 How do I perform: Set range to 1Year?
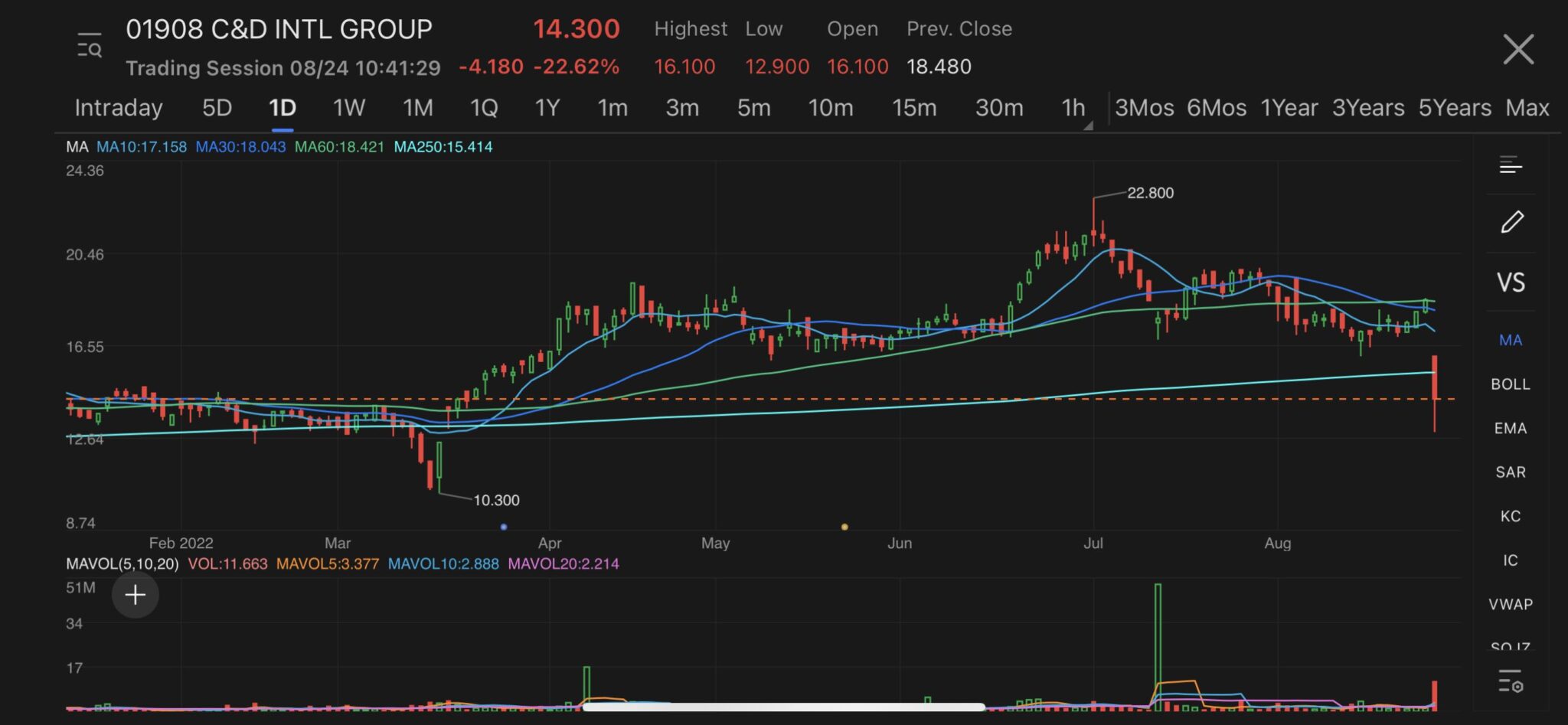point(1289,108)
